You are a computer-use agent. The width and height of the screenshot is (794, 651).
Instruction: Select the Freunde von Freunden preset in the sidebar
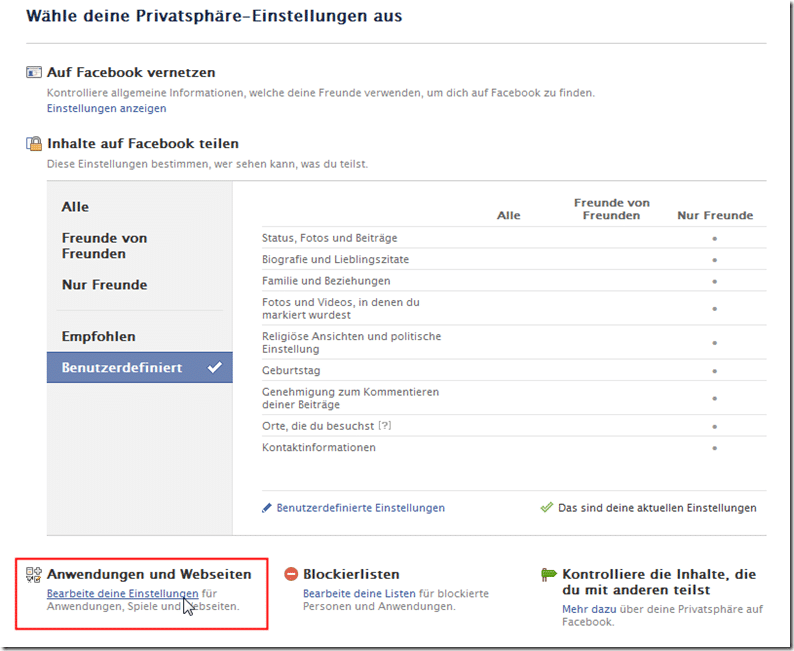[x=104, y=246]
